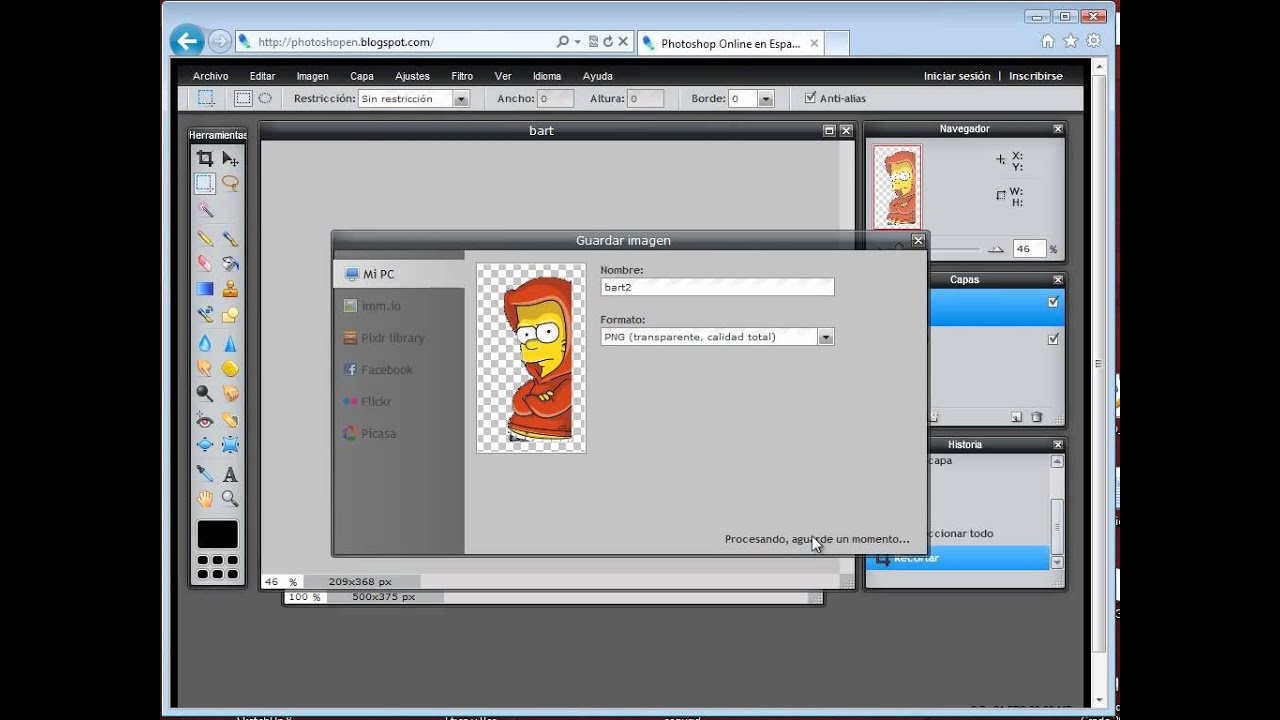This screenshot has height=720, width=1280.
Task: Select the Smudge finger tool
Action: (x=205, y=368)
